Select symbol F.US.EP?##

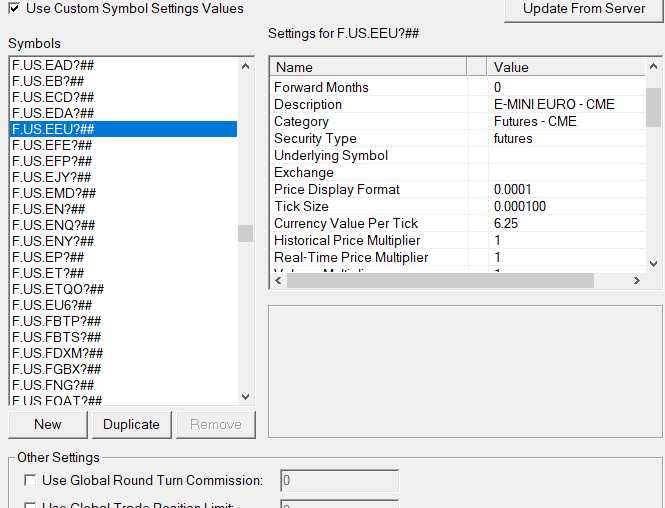(x=48, y=257)
